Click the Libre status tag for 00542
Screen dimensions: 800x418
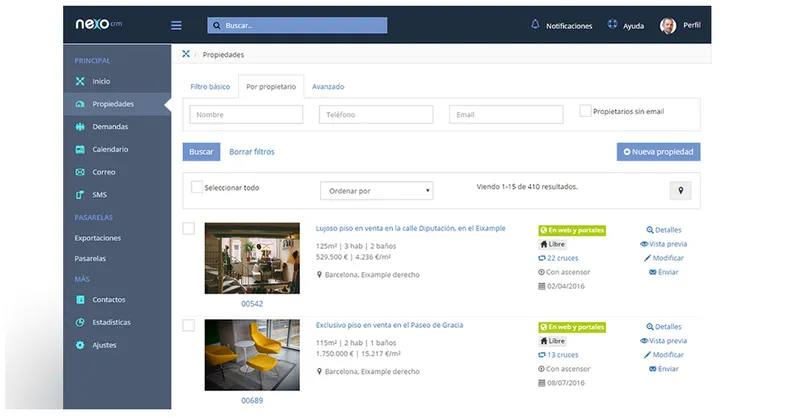point(553,244)
